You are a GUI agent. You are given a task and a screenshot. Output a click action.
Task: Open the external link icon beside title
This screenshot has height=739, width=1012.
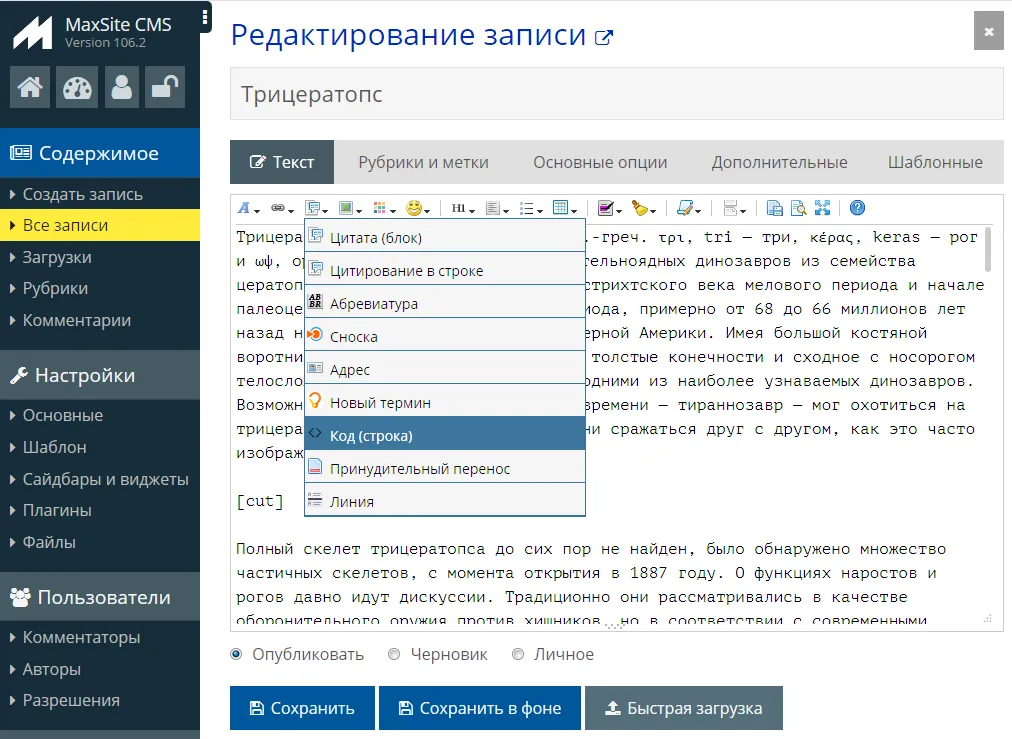pos(604,38)
